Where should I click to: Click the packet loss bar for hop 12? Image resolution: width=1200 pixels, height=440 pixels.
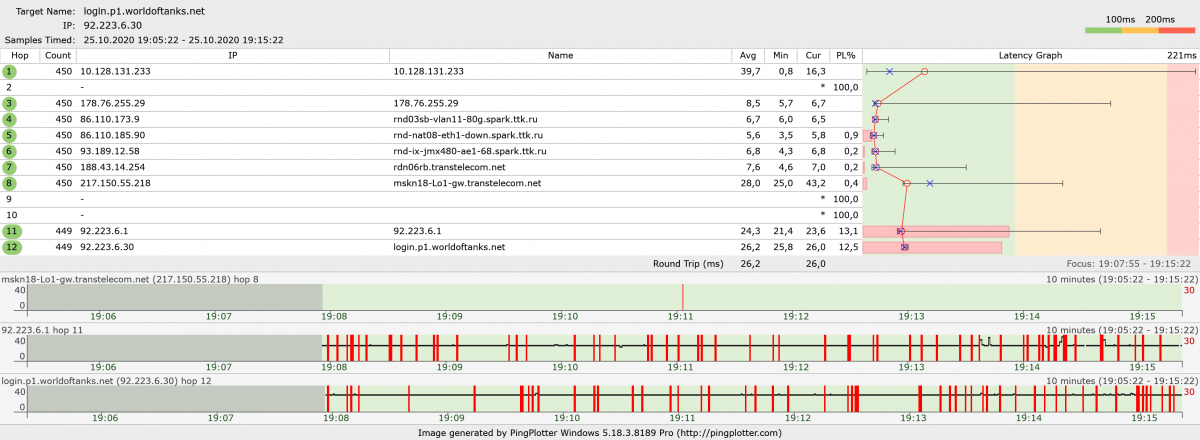932,247
